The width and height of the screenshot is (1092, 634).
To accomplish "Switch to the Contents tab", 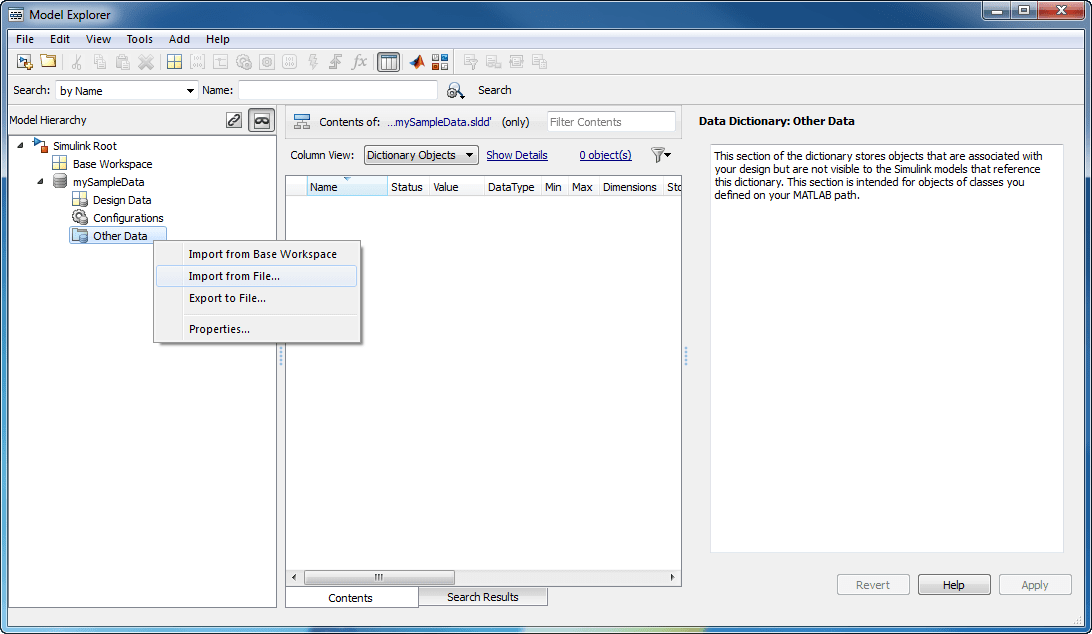I will click(x=351, y=598).
